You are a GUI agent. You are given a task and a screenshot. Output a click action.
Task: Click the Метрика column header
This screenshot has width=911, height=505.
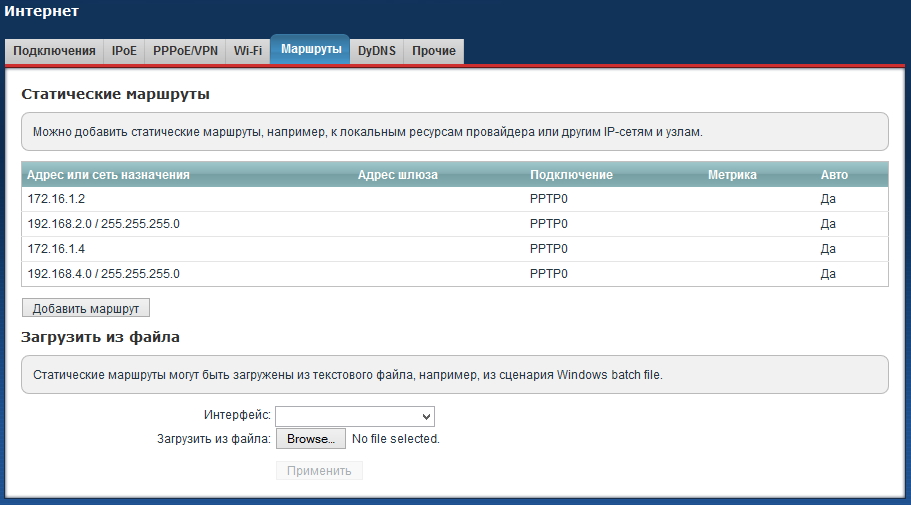point(732,175)
